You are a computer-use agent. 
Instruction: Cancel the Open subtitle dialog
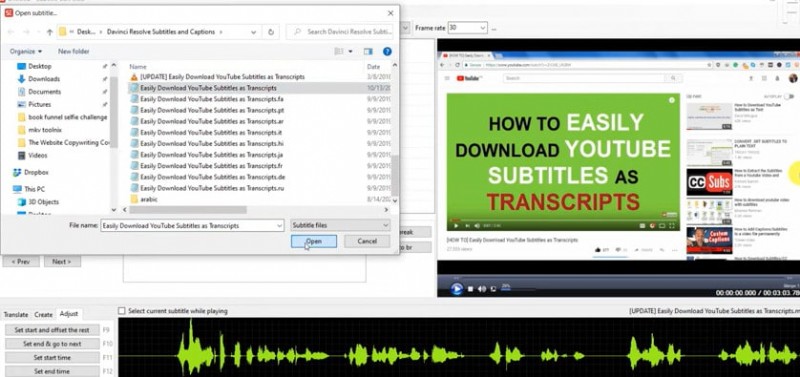[x=367, y=241]
